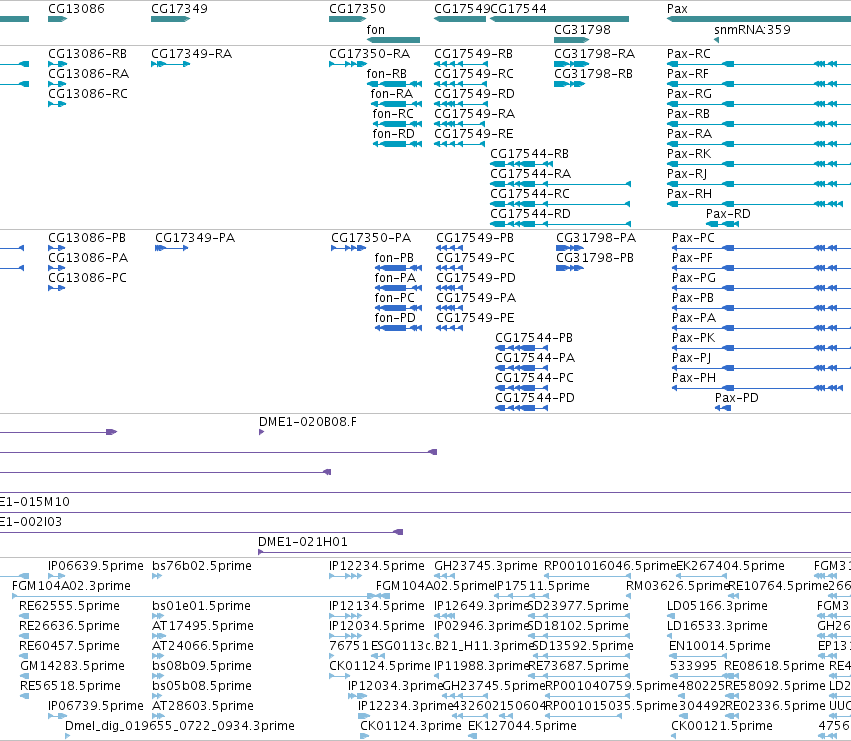Click EST label AT17495.5prime

click(203, 626)
